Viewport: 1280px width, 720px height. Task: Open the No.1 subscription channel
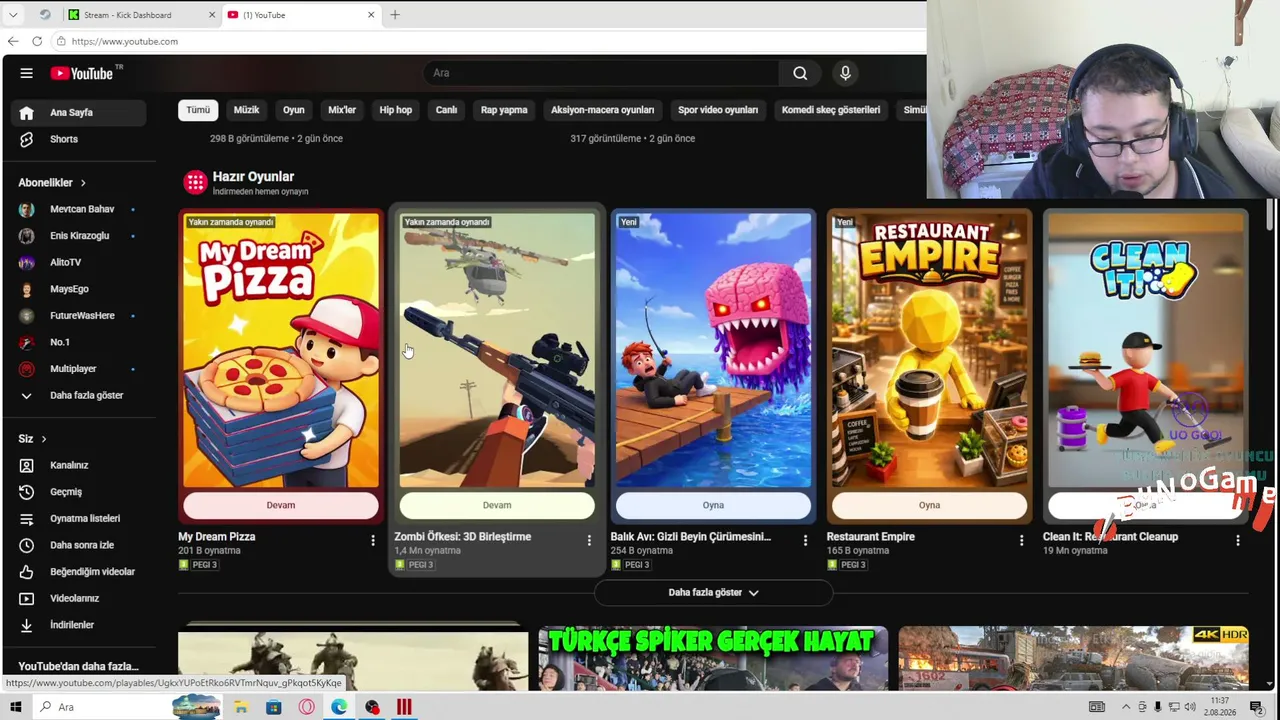tap(78, 342)
